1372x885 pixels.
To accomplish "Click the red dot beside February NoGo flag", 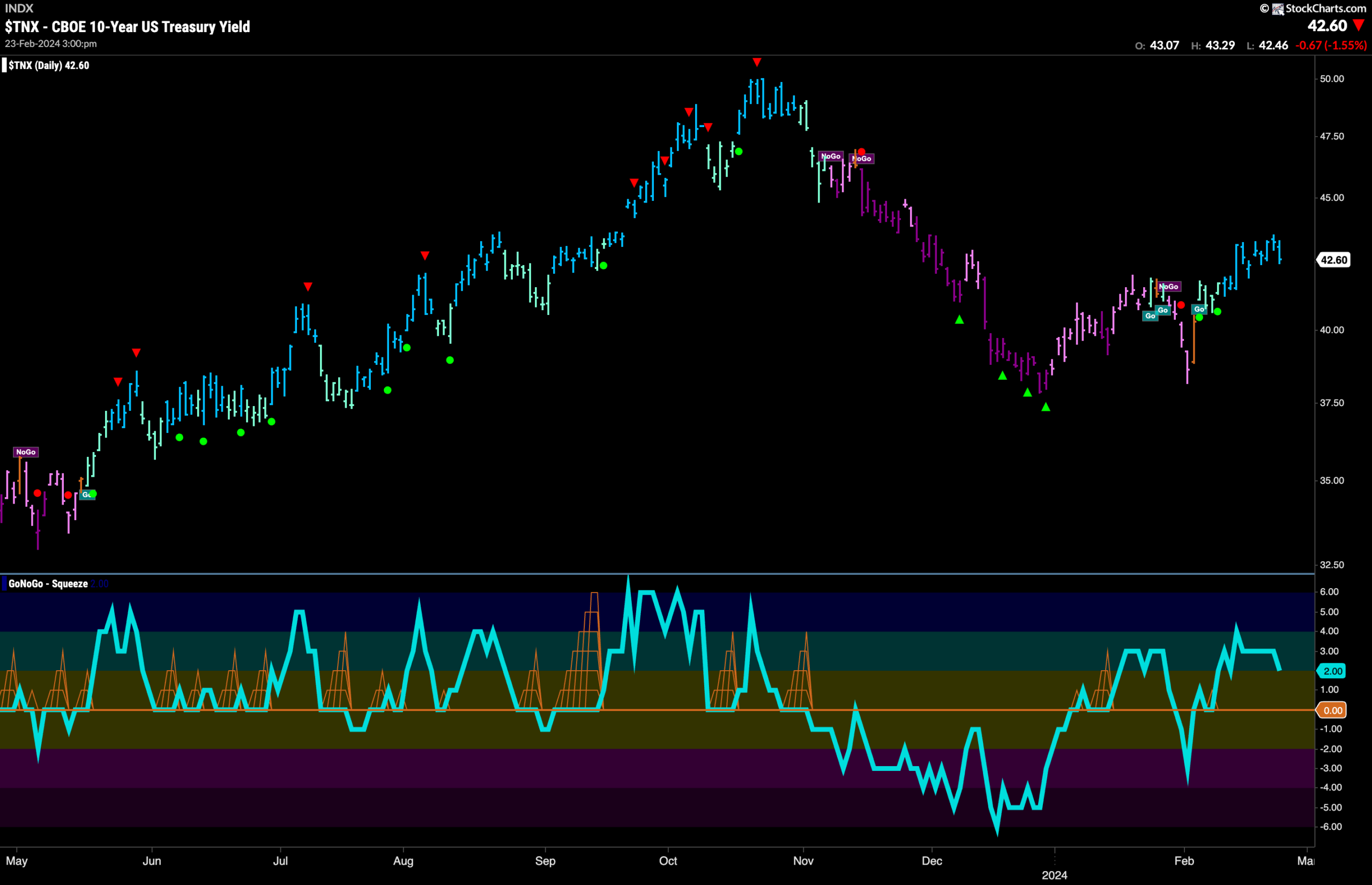I will click(x=1181, y=305).
